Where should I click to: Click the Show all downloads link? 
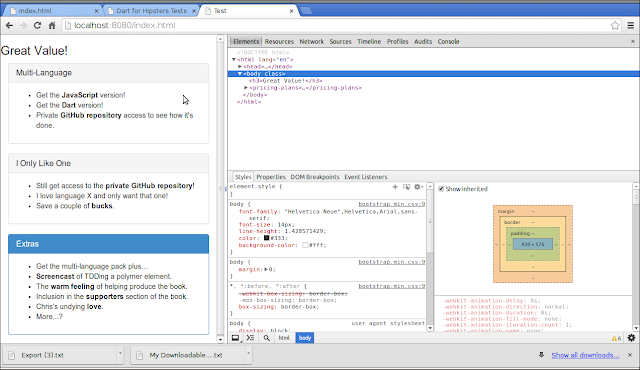[585, 355]
